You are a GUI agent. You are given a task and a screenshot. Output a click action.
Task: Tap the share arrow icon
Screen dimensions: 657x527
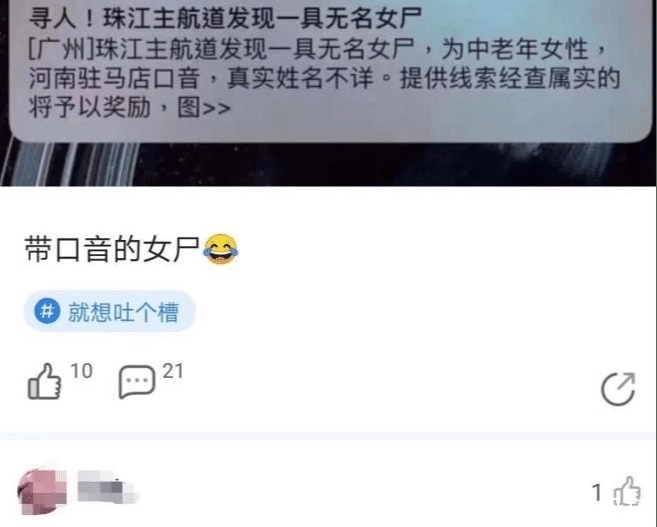618,389
